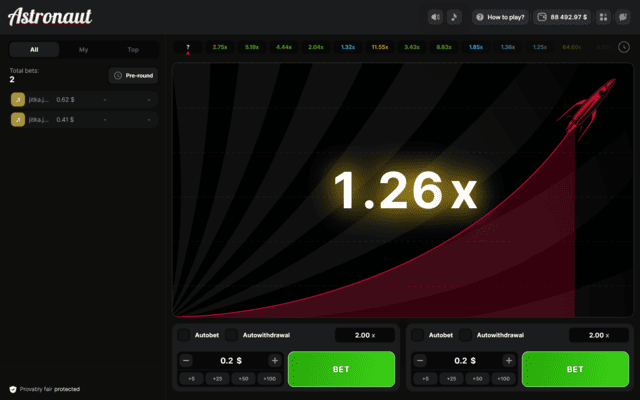Enable Autobet in left bet panel
This screenshot has width=640, height=400.
click(x=184, y=335)
